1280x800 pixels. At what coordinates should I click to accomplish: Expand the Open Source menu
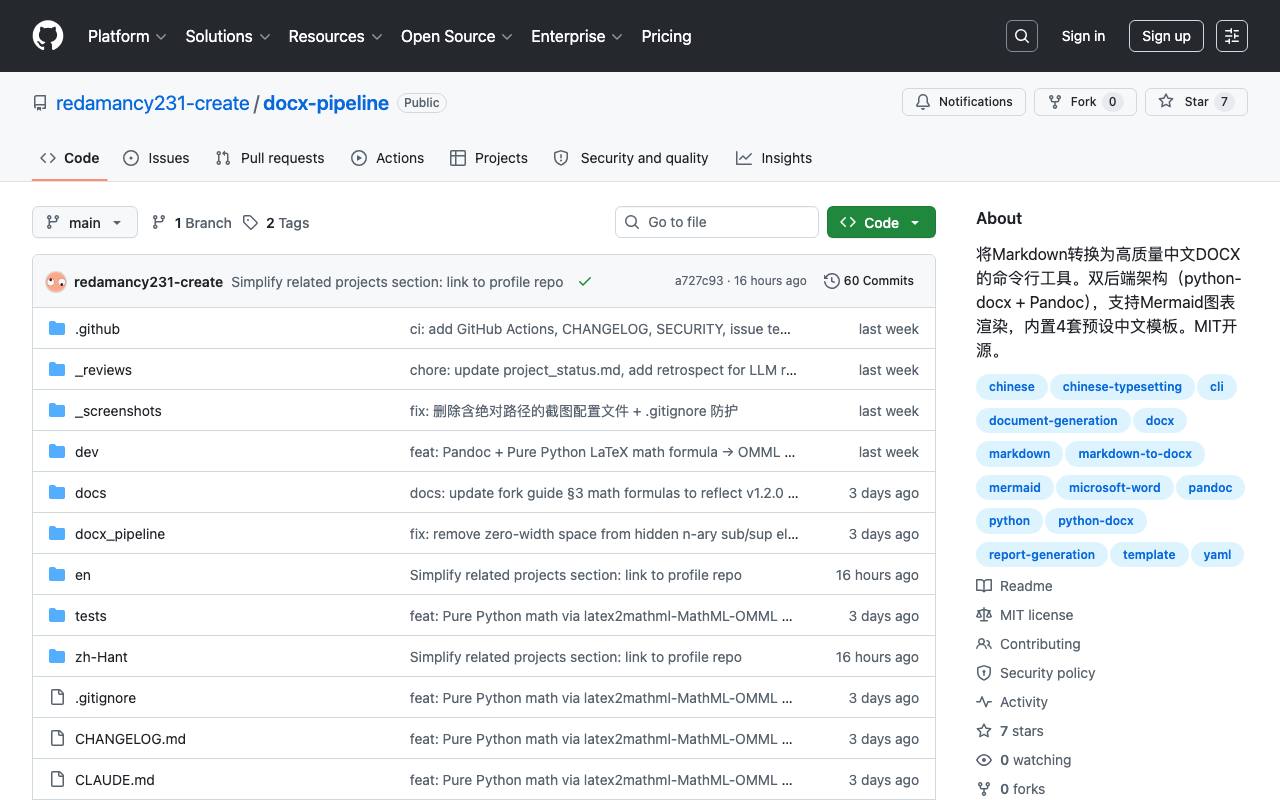tap(457, 36)
